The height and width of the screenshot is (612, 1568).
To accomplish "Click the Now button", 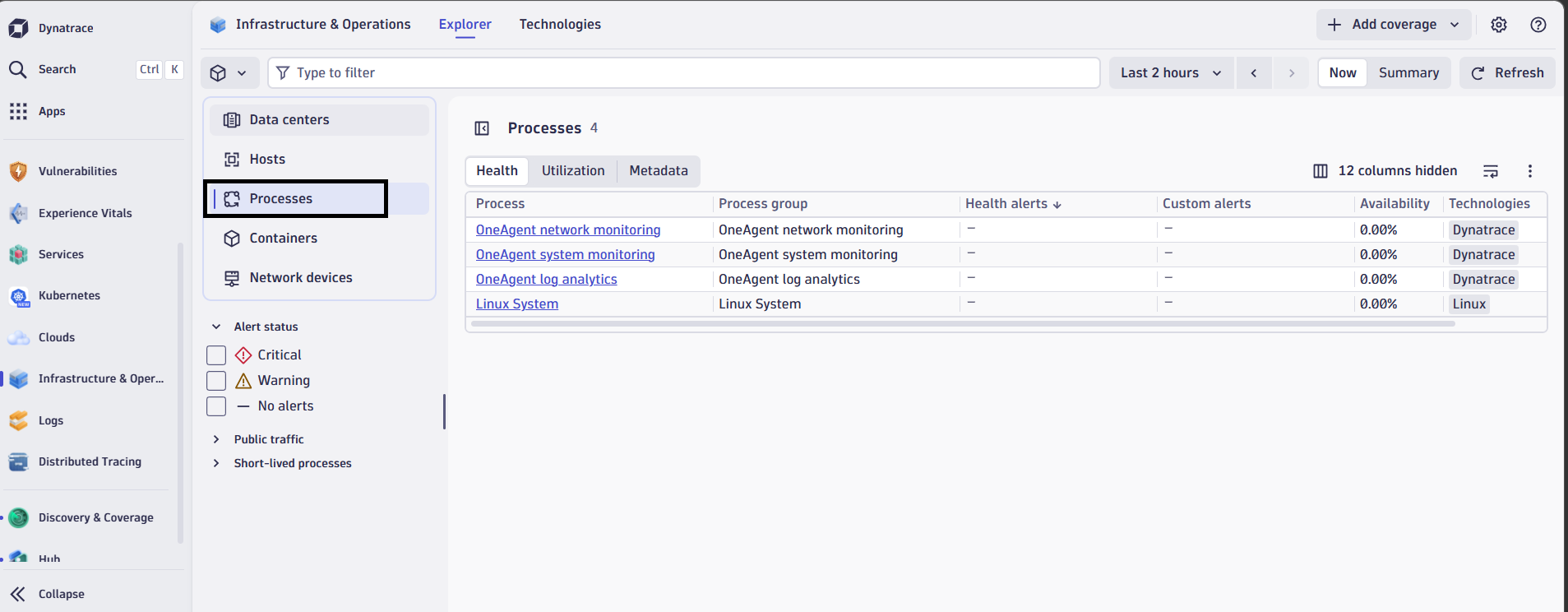I will [1343, 72].
